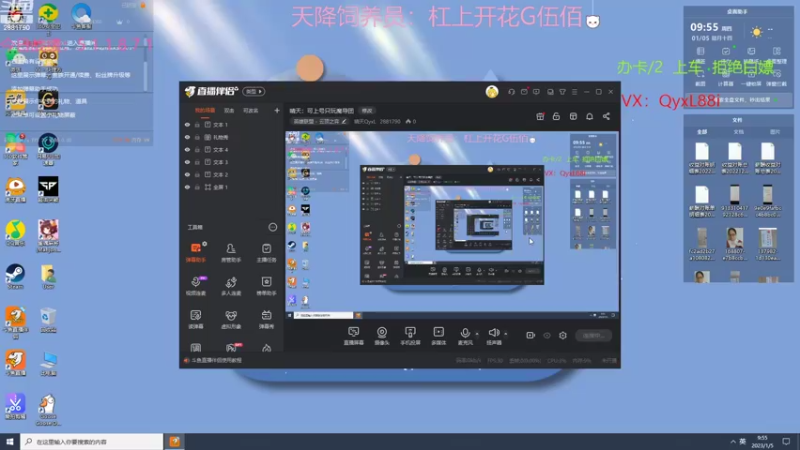
Task: Open the Windows Start menu
Action: (x=10, y=441)
